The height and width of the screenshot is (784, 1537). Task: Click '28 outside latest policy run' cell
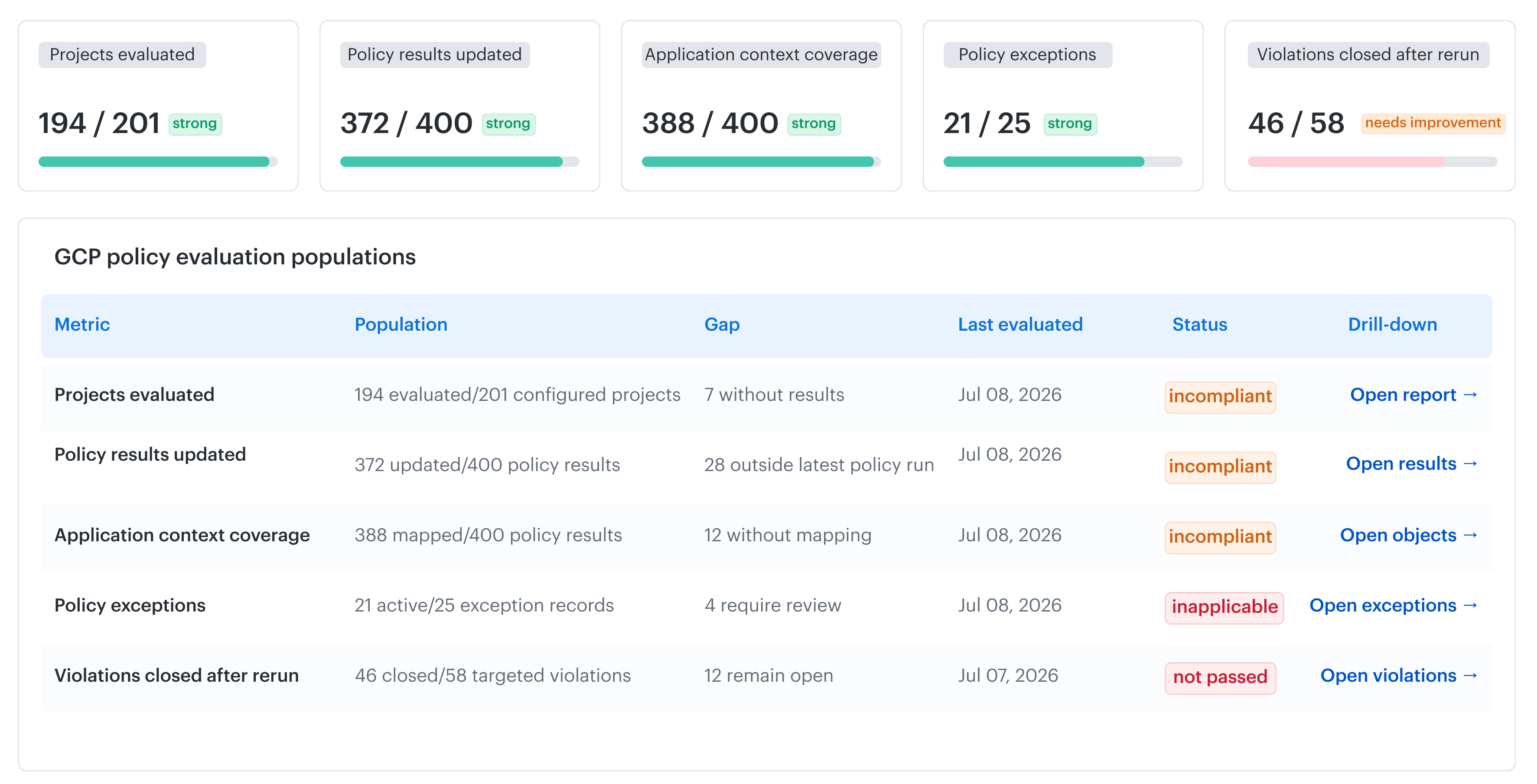[819, 465]
